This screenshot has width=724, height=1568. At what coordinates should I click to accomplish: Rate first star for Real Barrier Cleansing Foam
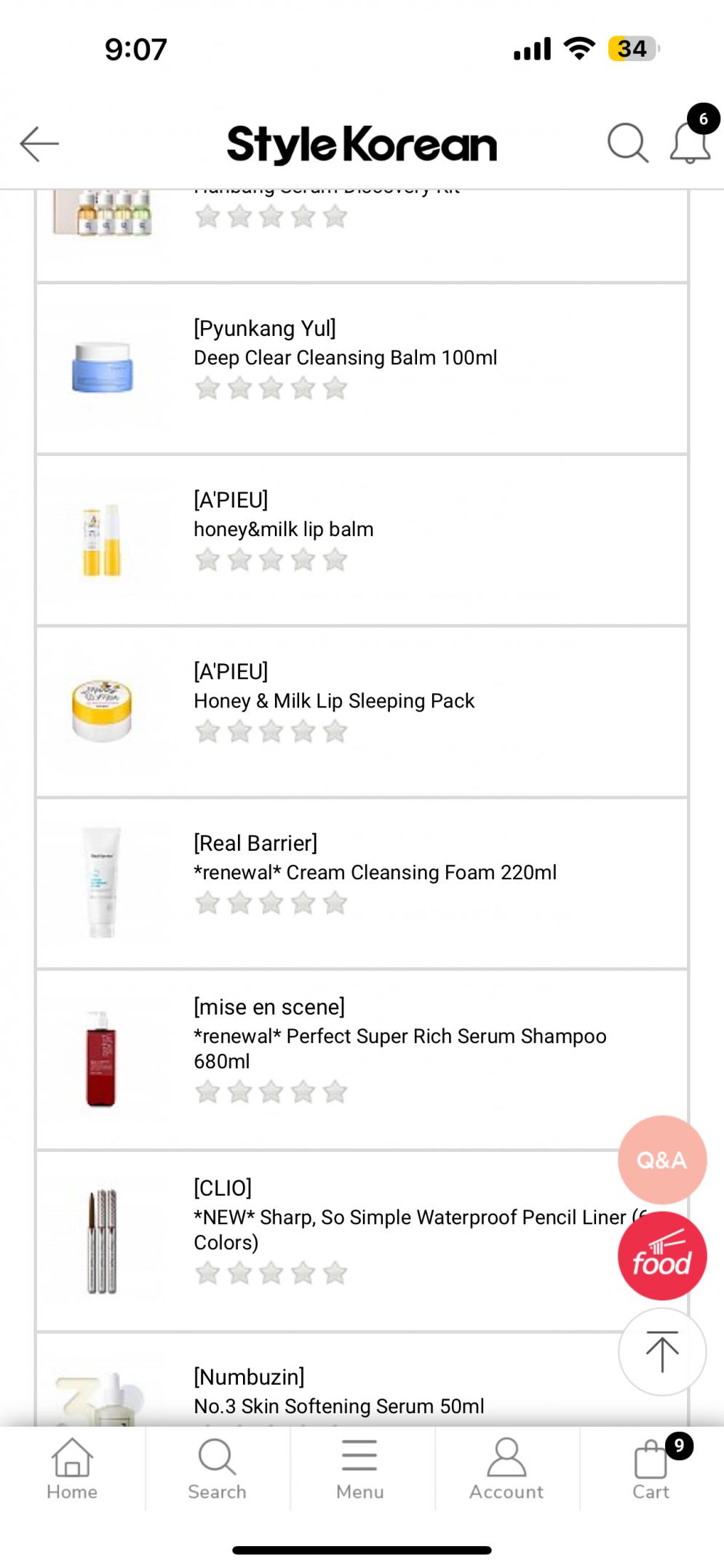point(207,903)
